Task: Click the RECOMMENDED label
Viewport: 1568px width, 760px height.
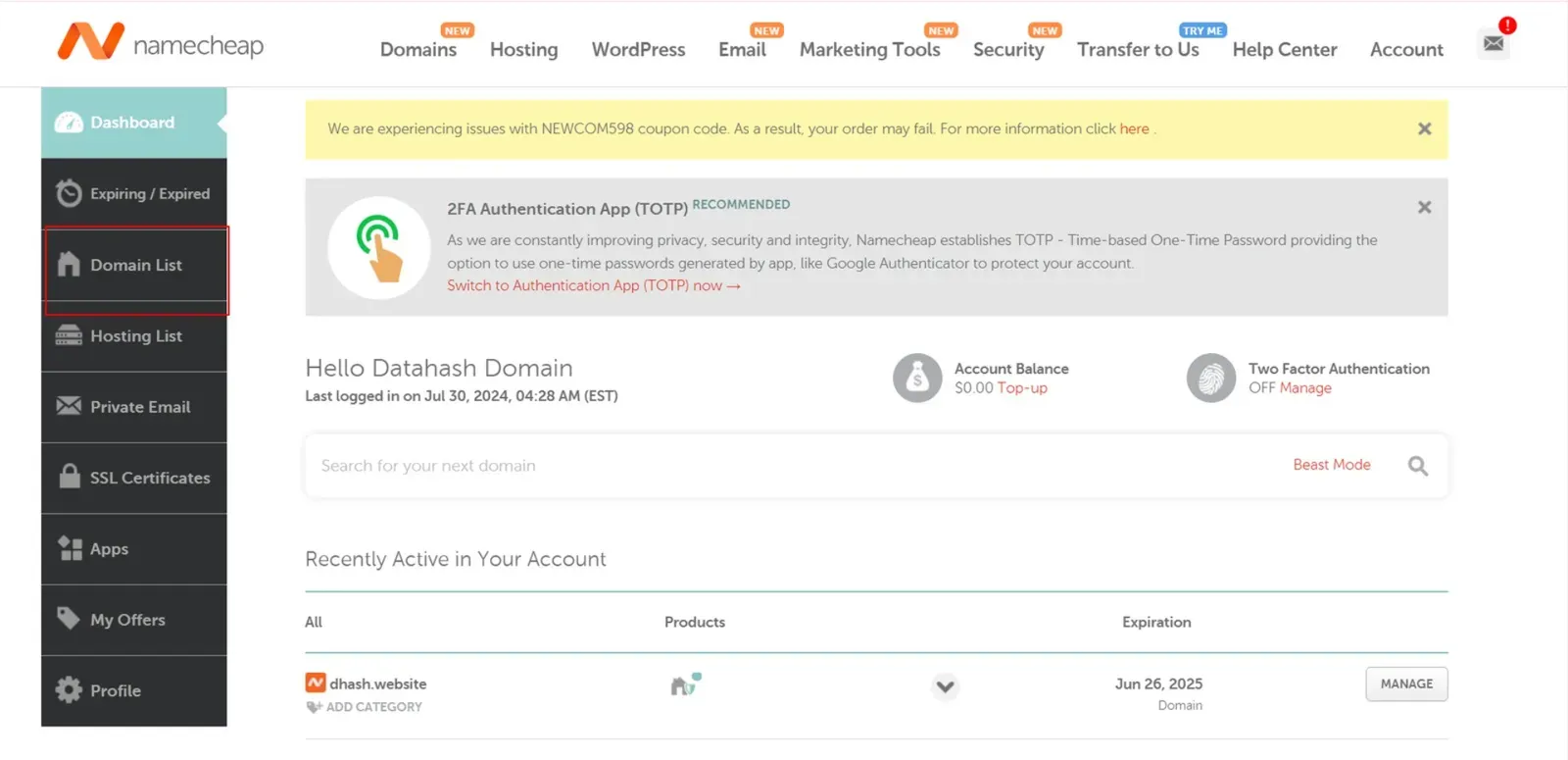Action: point(741,204)
